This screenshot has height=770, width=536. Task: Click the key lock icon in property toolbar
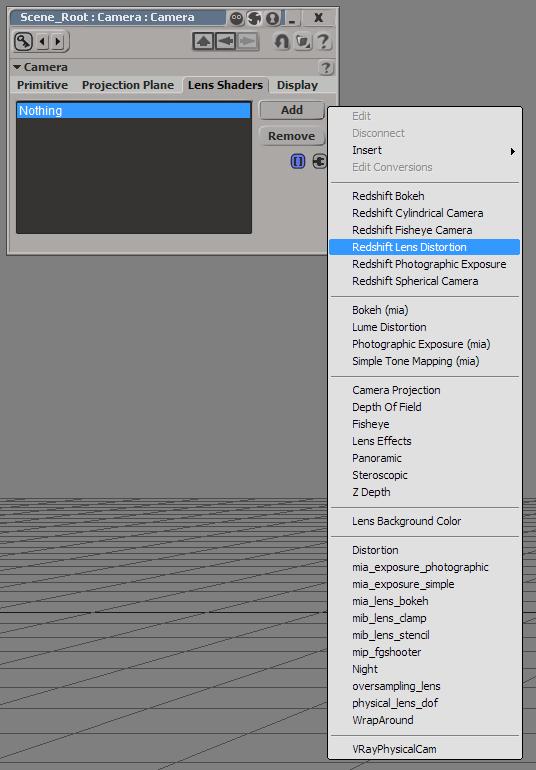[x=23, y=41]
